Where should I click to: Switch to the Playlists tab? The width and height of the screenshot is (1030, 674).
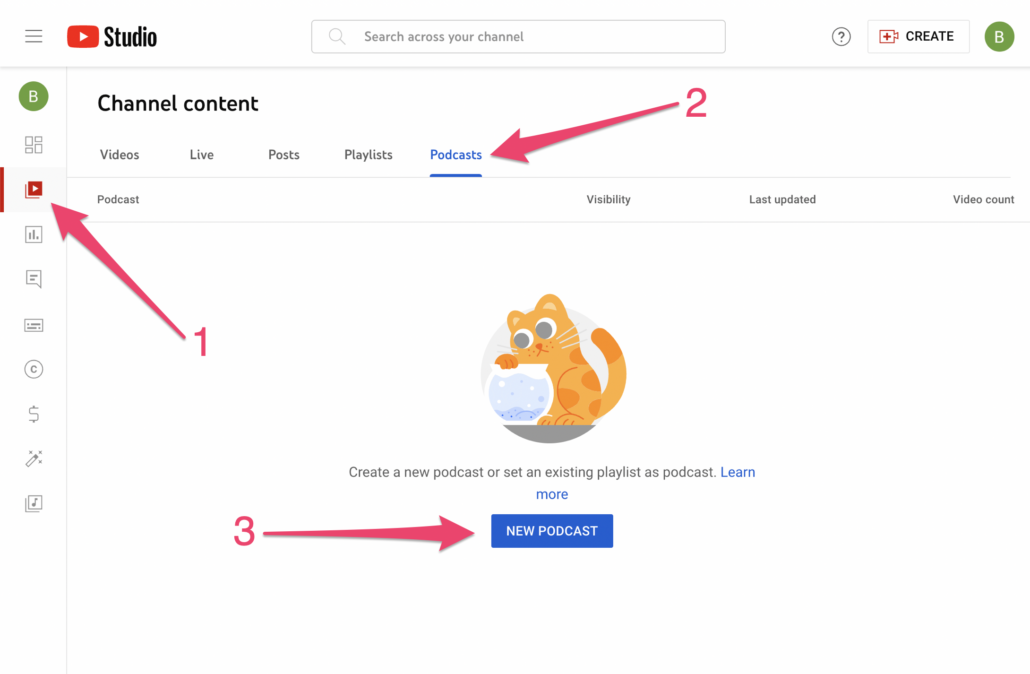(368, 155)
